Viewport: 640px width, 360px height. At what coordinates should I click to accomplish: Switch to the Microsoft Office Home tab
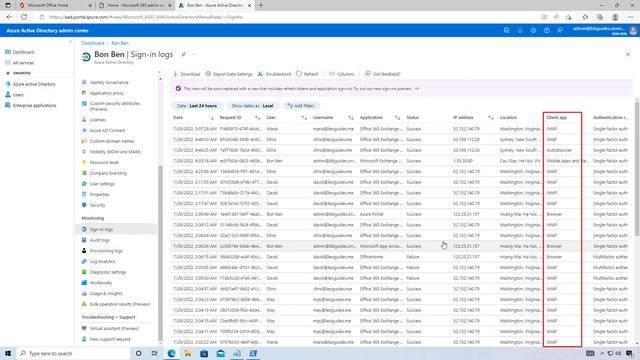pos(56,5)
